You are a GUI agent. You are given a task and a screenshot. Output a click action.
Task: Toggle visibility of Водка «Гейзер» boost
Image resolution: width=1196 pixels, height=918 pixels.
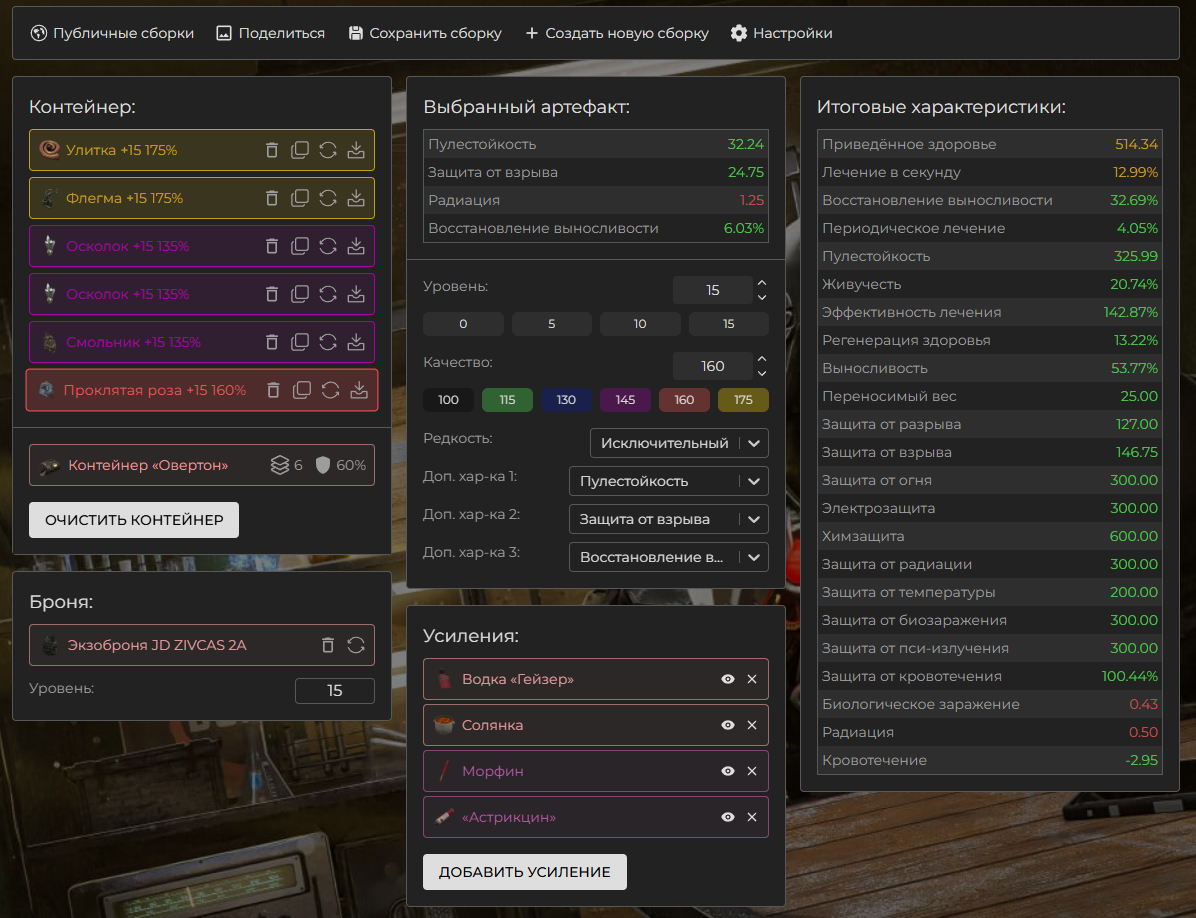[x=728, y=679]
